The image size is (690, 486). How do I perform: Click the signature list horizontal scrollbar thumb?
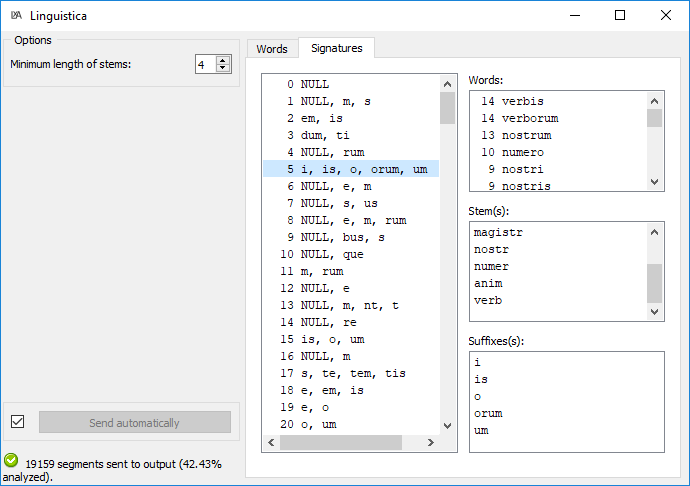click(341, 442)
